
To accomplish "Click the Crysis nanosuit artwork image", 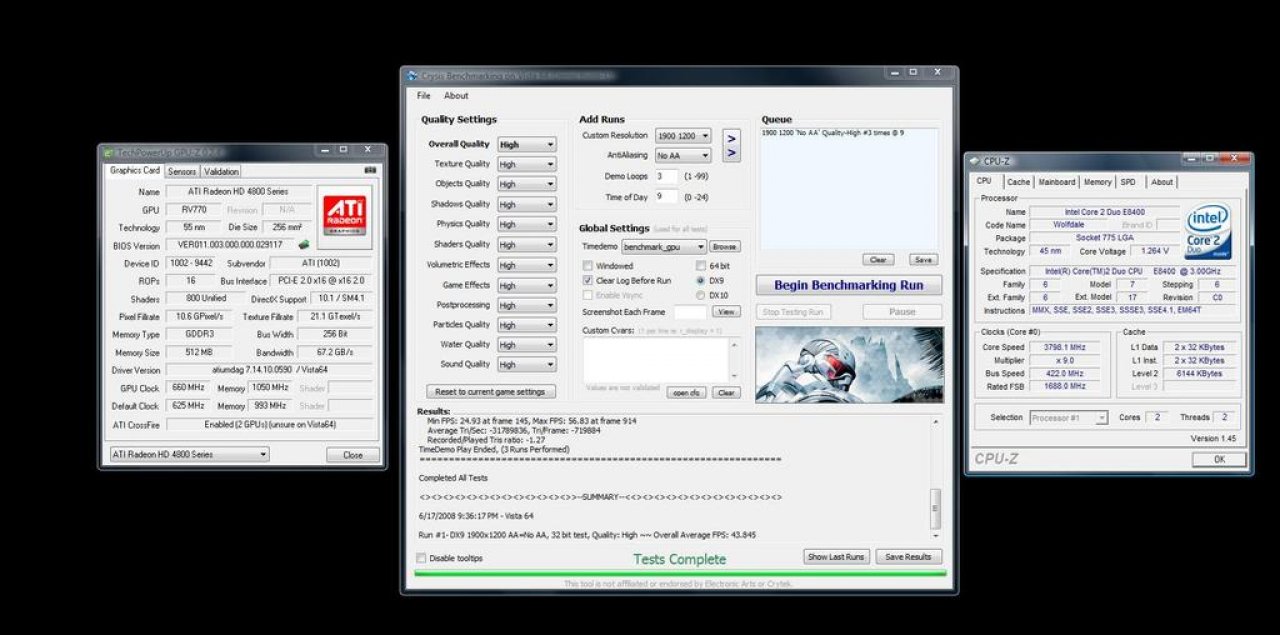I will (x=849, y=364).
